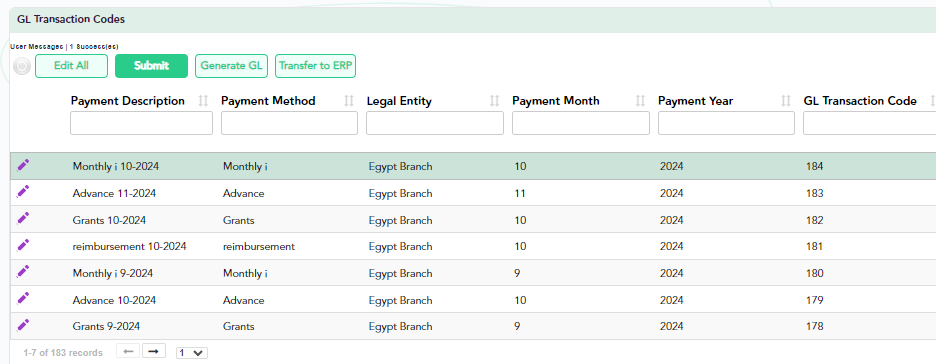Focus the Payment Method filter field

(290, 123)
